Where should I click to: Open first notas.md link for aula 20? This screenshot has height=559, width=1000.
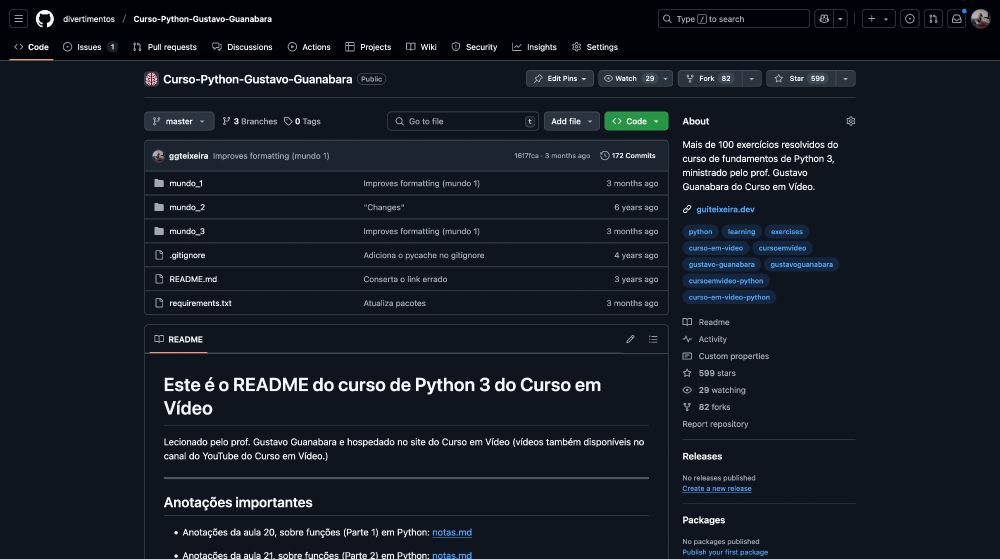pos(452,532)
